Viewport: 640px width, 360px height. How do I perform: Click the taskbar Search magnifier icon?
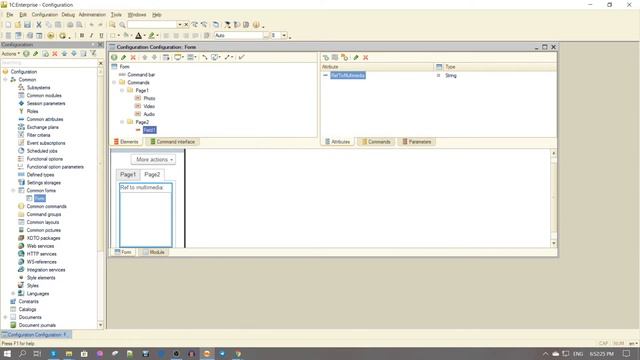pos(23,353)
